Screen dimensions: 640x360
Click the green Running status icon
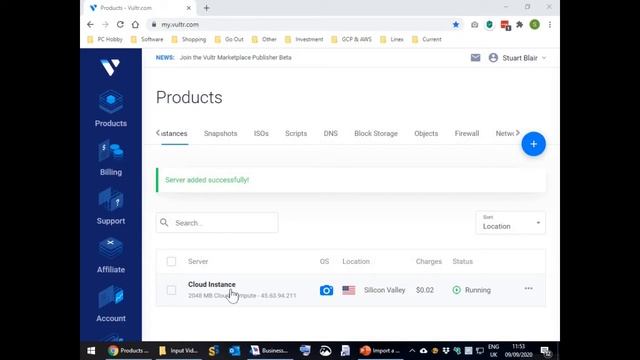[x=456, y=290]
